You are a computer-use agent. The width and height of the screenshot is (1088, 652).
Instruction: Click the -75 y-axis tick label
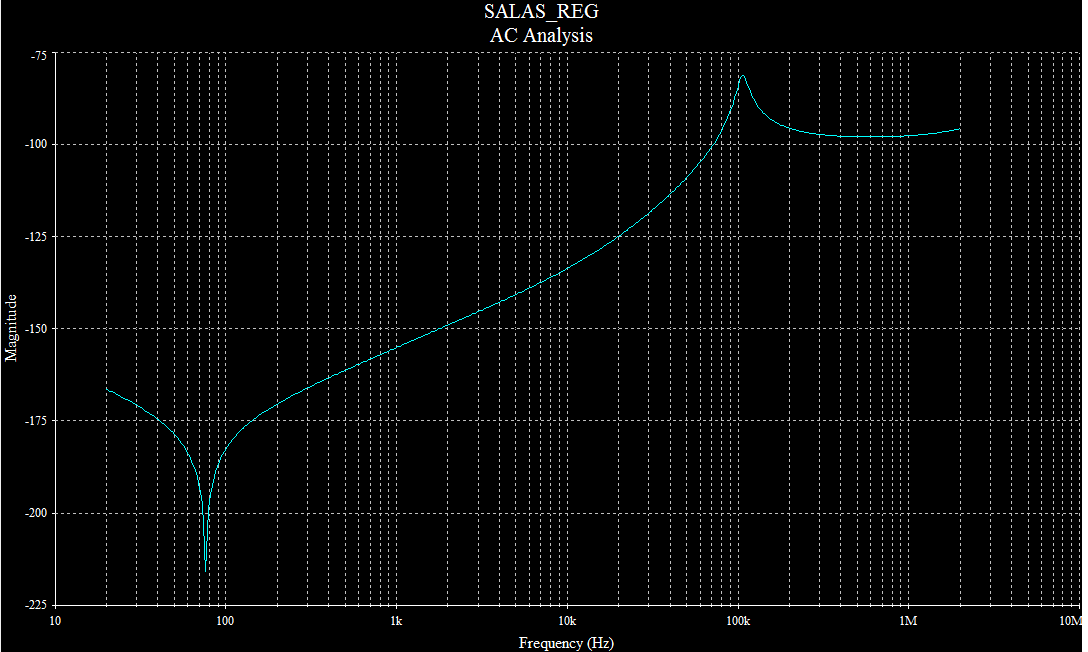point(38,56)
